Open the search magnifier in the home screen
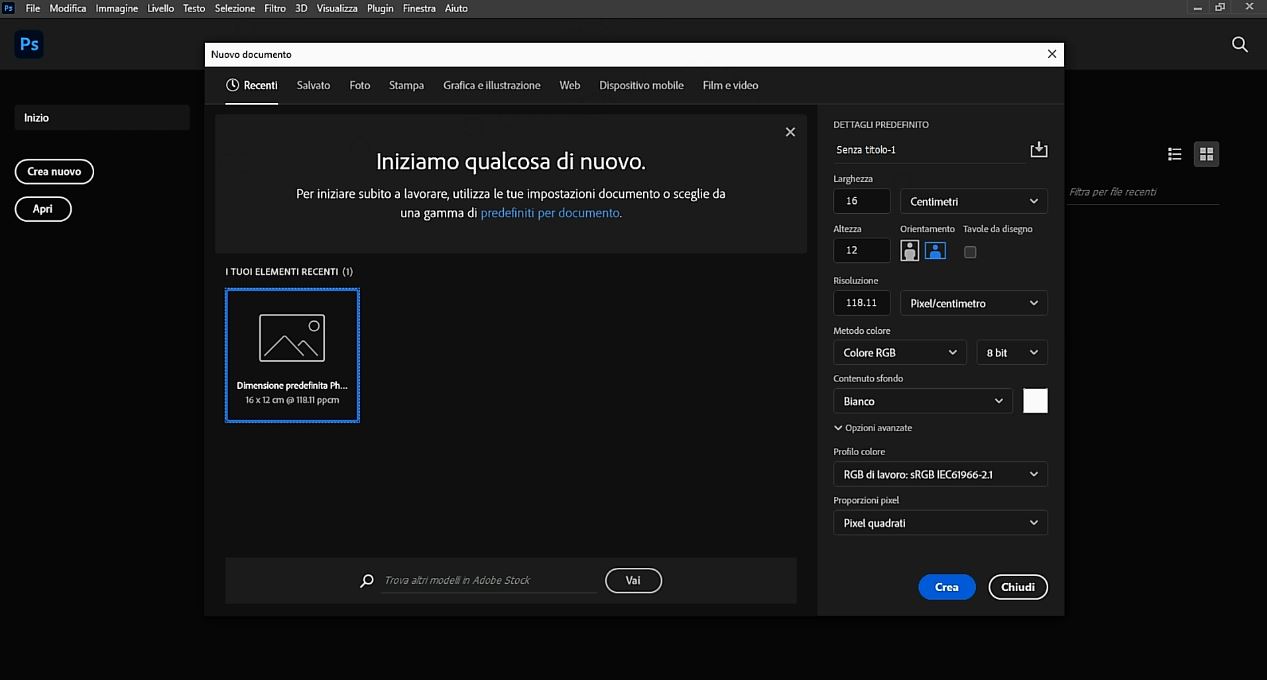This screenshot has width=1267, height=680. (x=1240, y=44)
